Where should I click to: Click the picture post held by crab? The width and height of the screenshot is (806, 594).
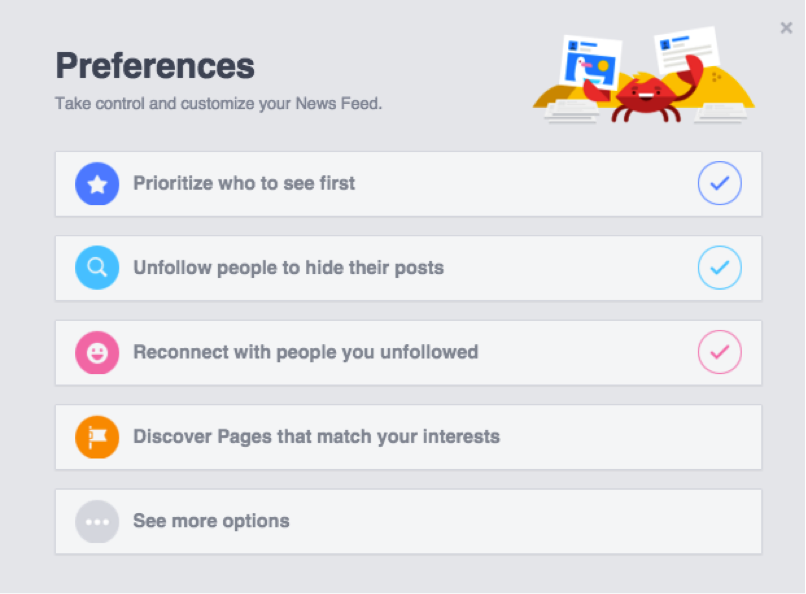[x=591, y=63]
